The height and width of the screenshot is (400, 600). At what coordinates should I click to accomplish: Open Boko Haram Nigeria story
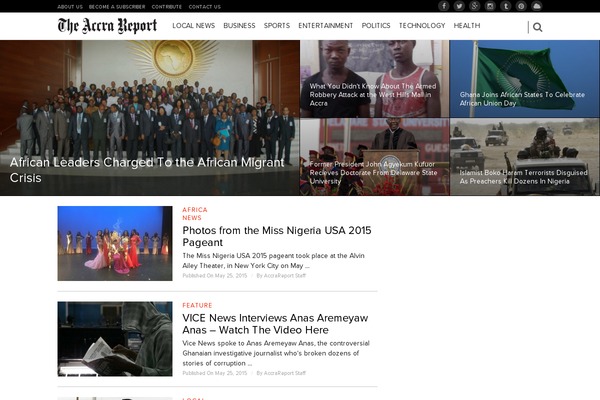click(x=523, y=177)
